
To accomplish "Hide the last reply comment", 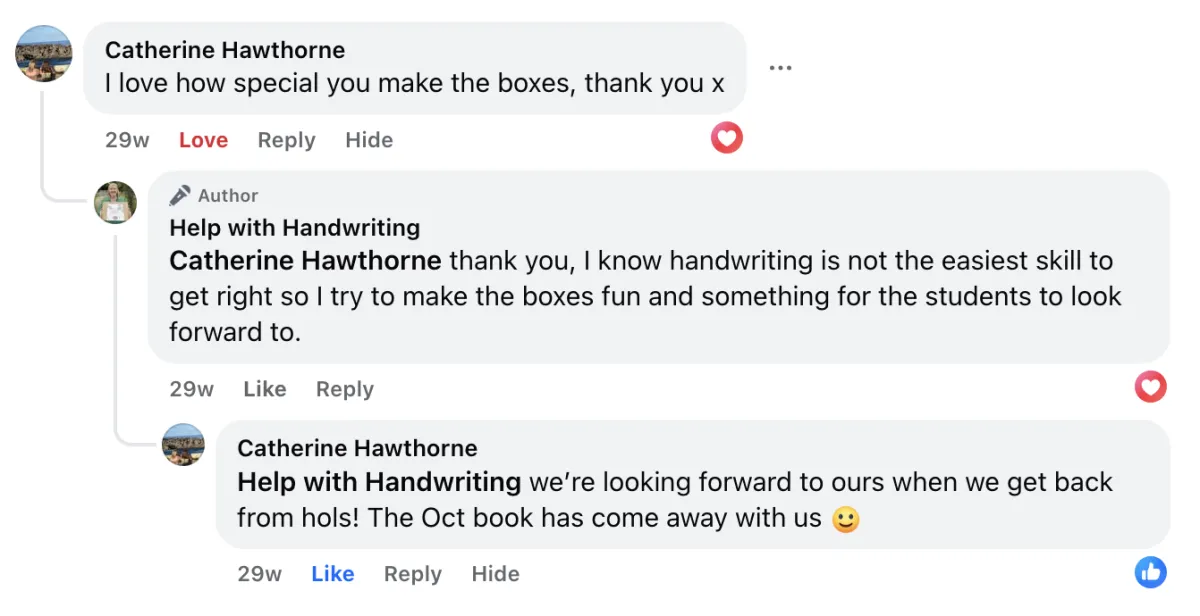I will pos(495,574).
